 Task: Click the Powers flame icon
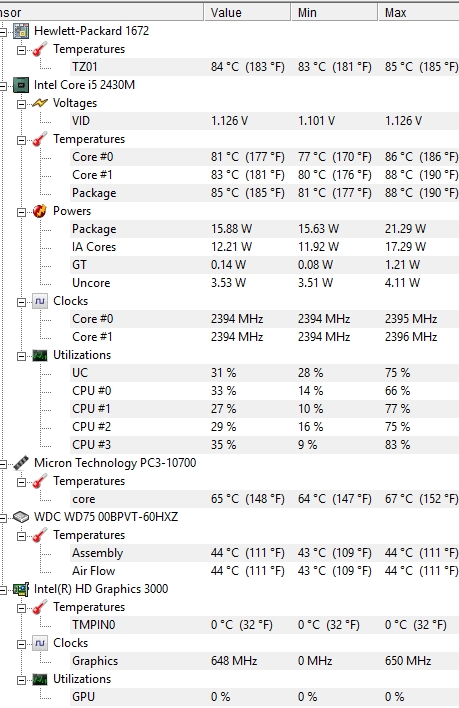(x=40, y=211)
